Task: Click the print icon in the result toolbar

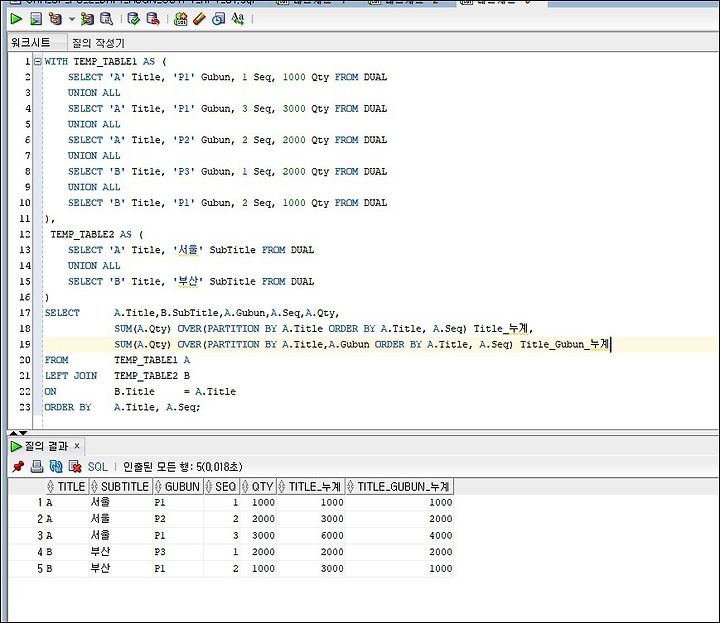Action: (37, 467)
